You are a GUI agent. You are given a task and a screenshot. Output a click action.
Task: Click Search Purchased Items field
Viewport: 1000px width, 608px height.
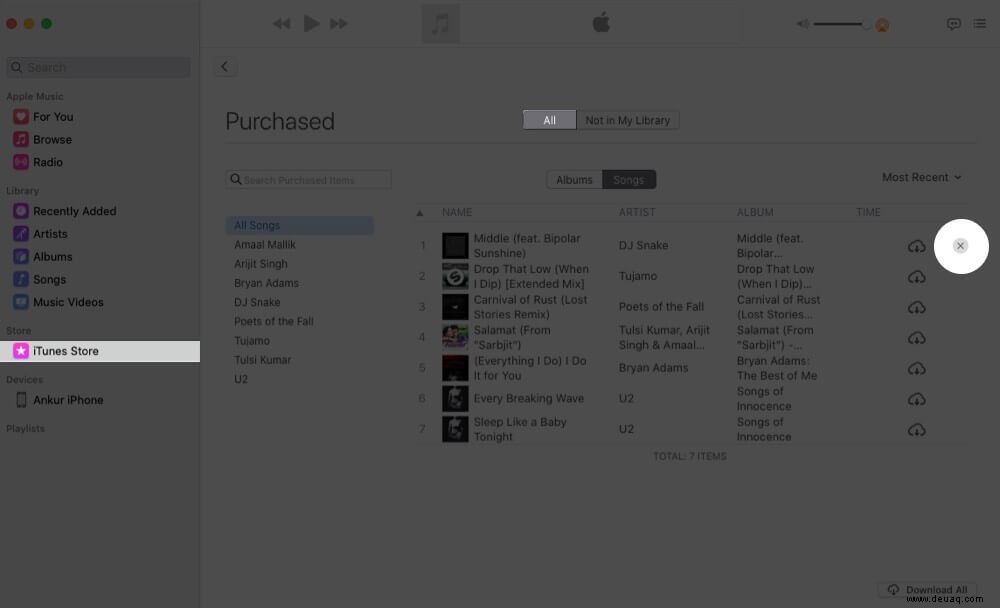coord(308,179)
